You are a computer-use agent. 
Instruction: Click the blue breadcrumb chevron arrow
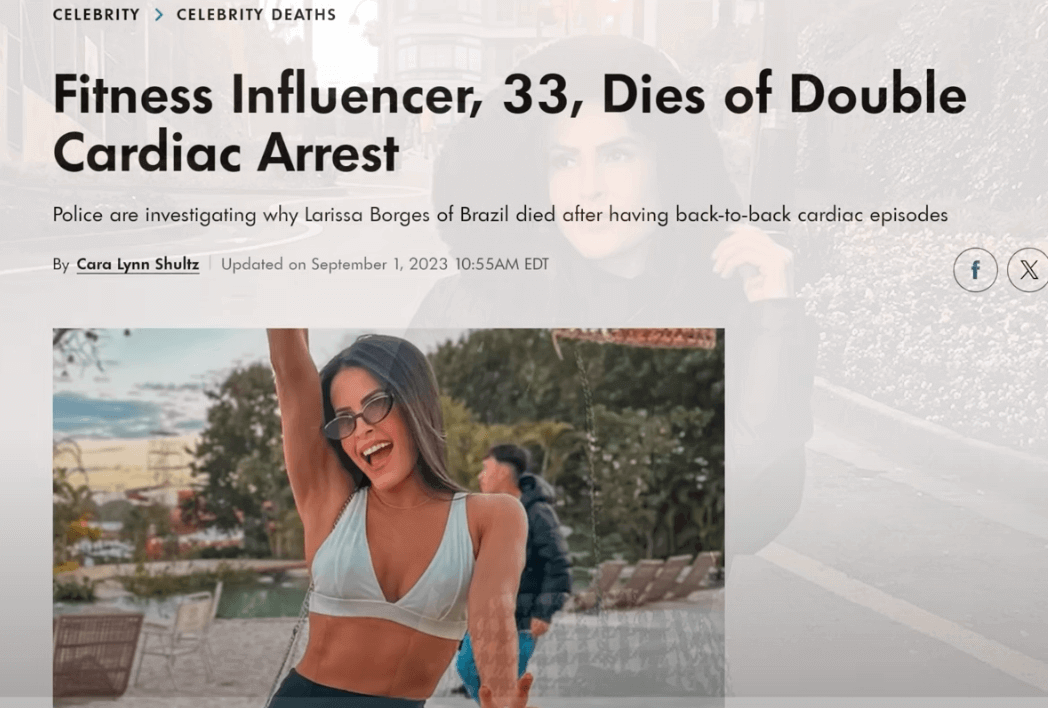[x=159, y=14]
